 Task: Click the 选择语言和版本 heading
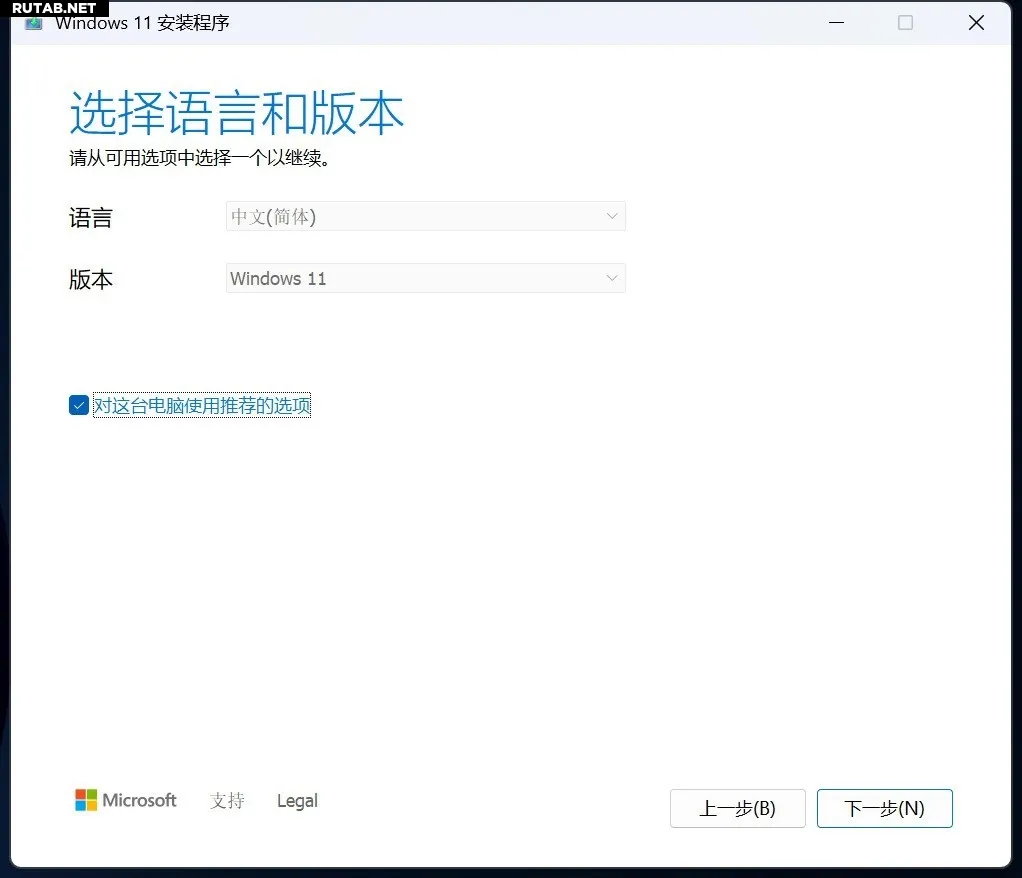click(x=236, y=113)
